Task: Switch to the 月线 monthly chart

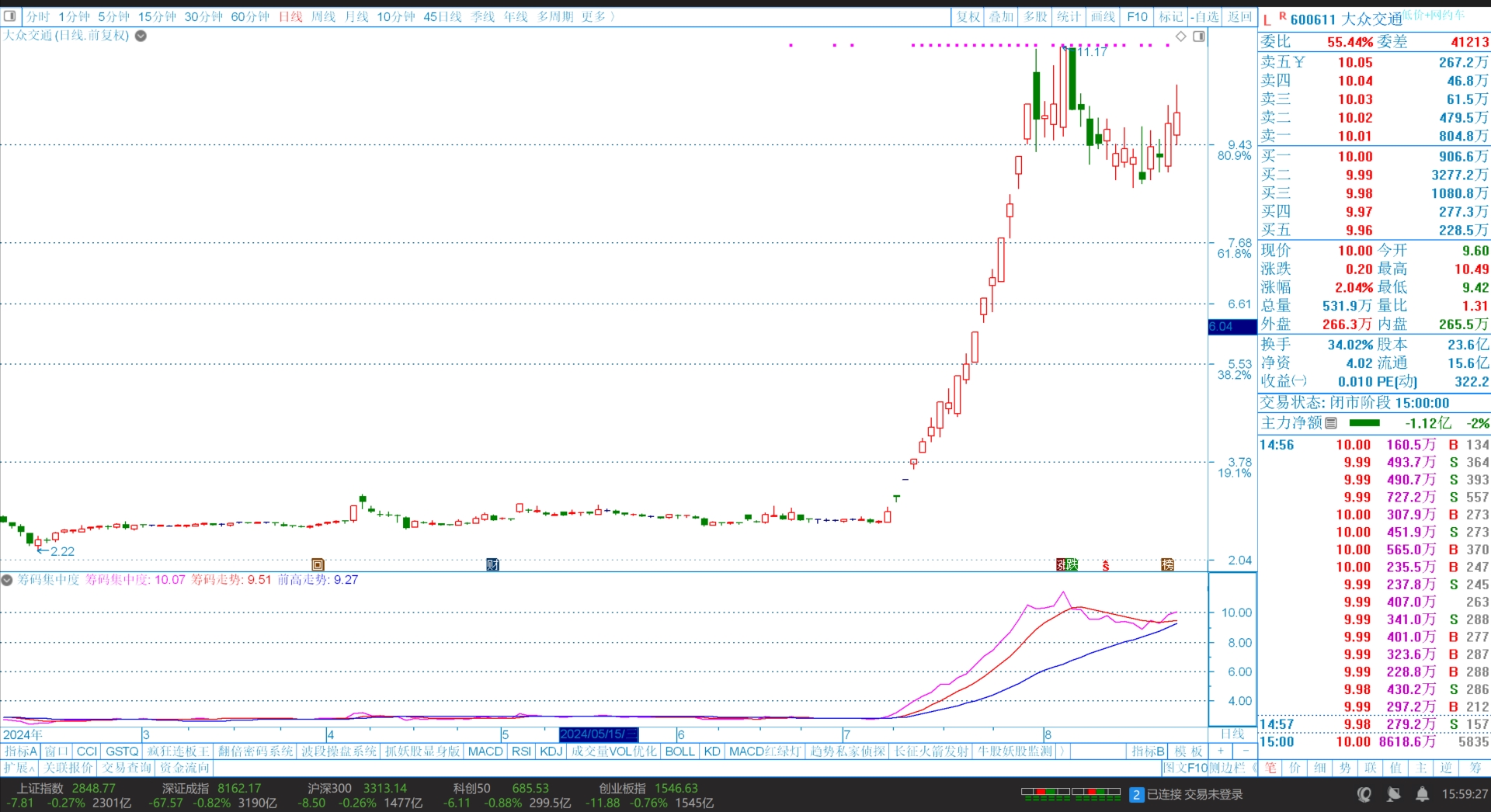Action: coord(356,16)
